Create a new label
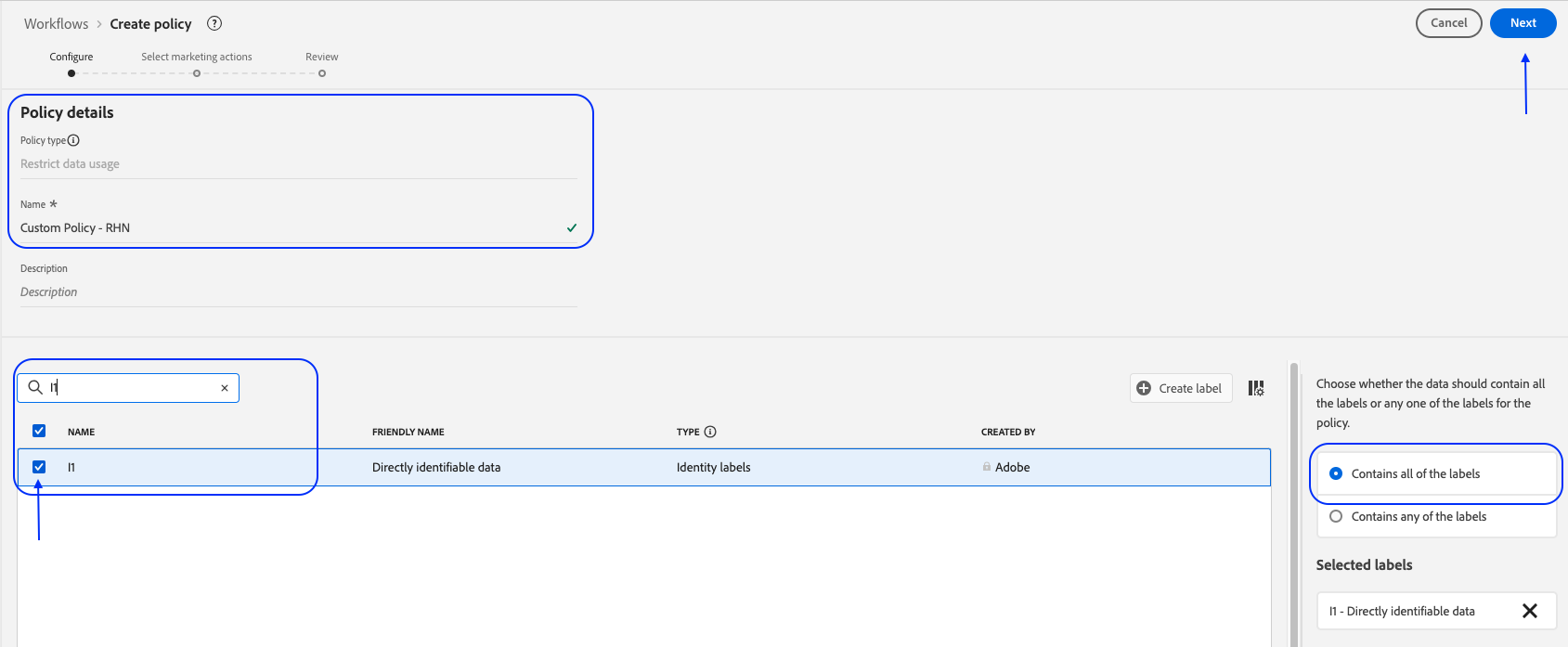This screenshot has height=647, width=1568. coord(1181,388)
